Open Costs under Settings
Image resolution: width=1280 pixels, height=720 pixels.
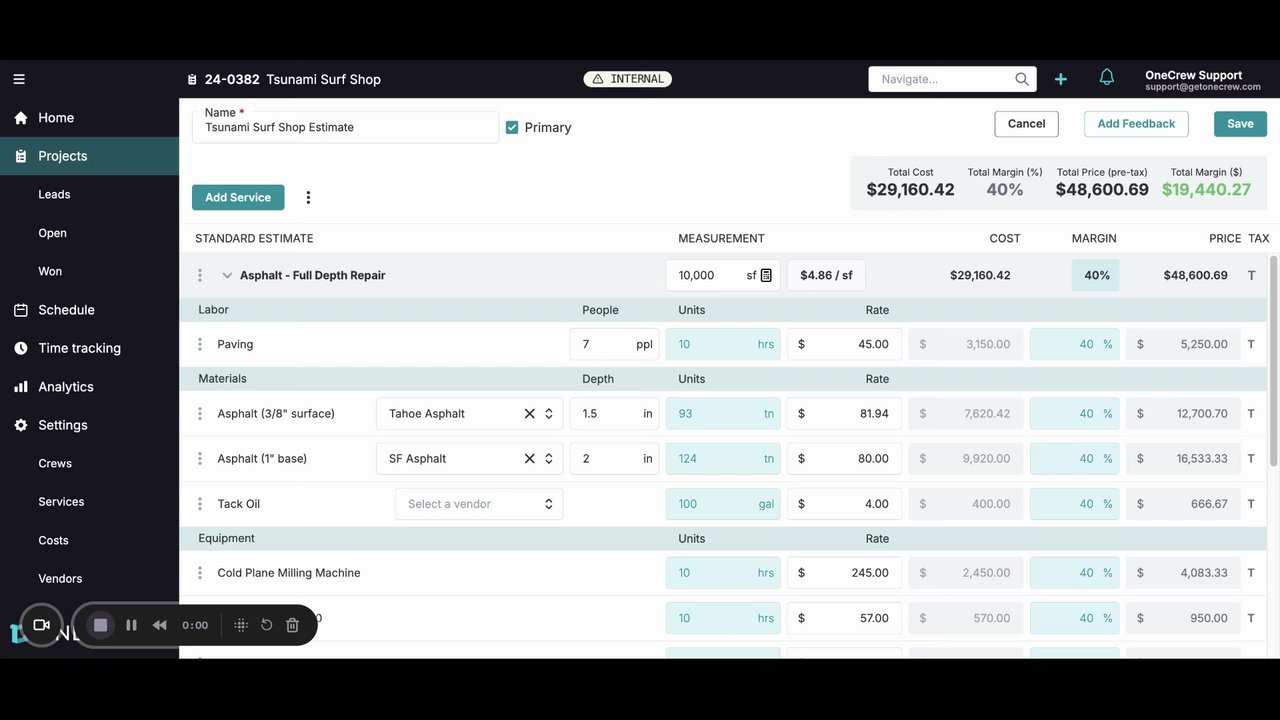tap(53, 540)
